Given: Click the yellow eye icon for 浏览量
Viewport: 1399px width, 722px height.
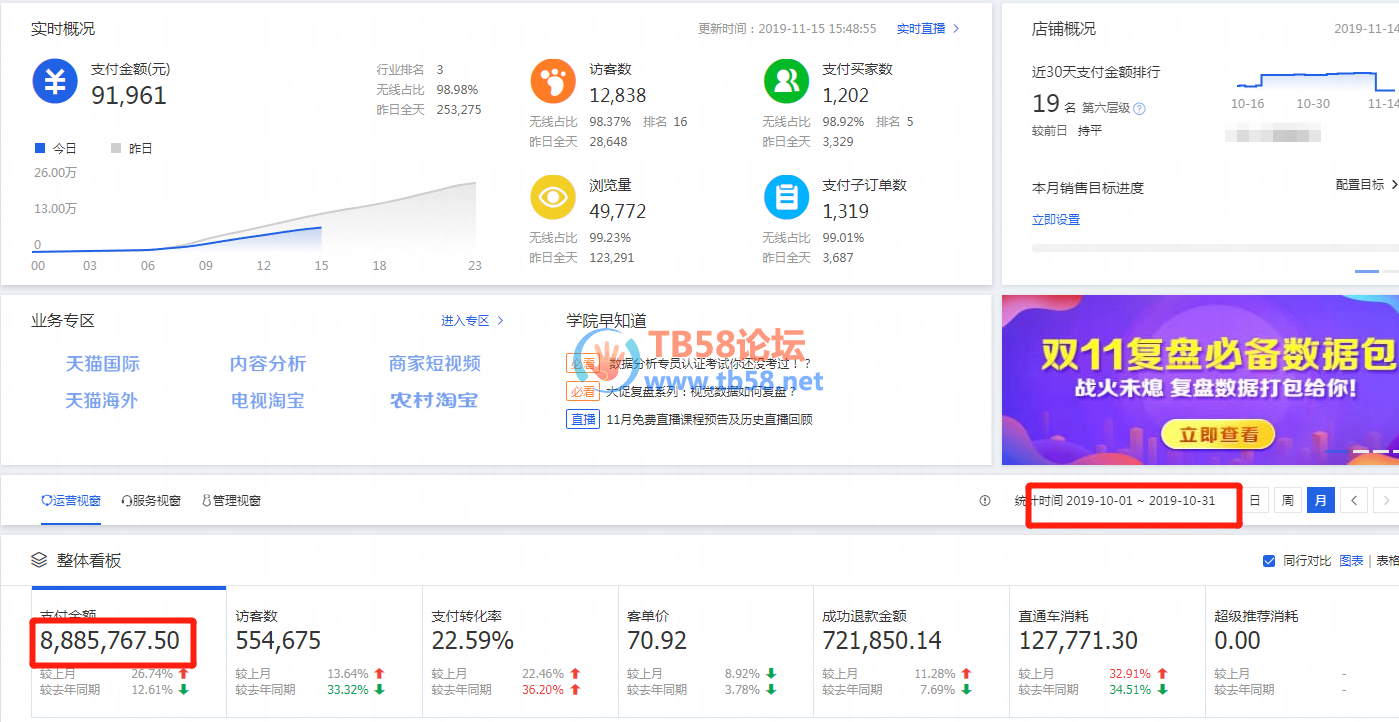Looking at the screenshot, I should [553, 197].
